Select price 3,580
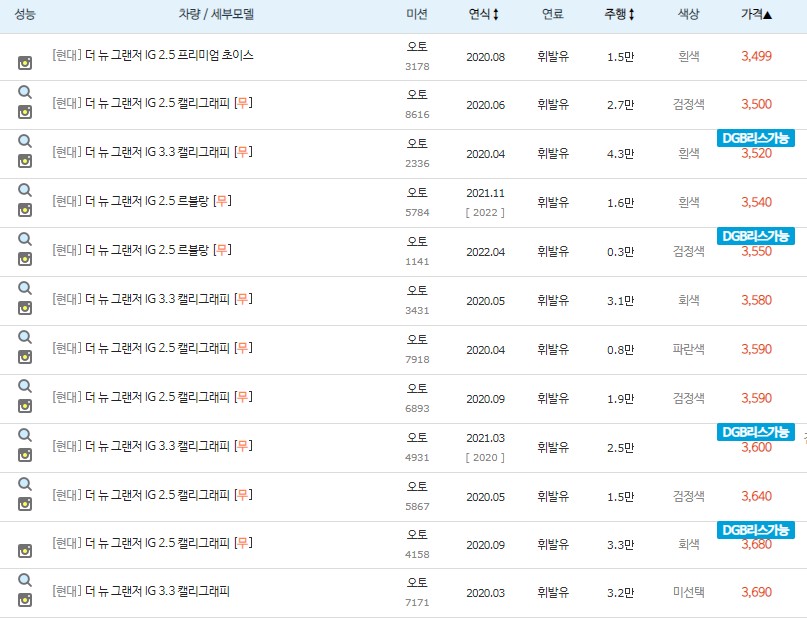 756,300
